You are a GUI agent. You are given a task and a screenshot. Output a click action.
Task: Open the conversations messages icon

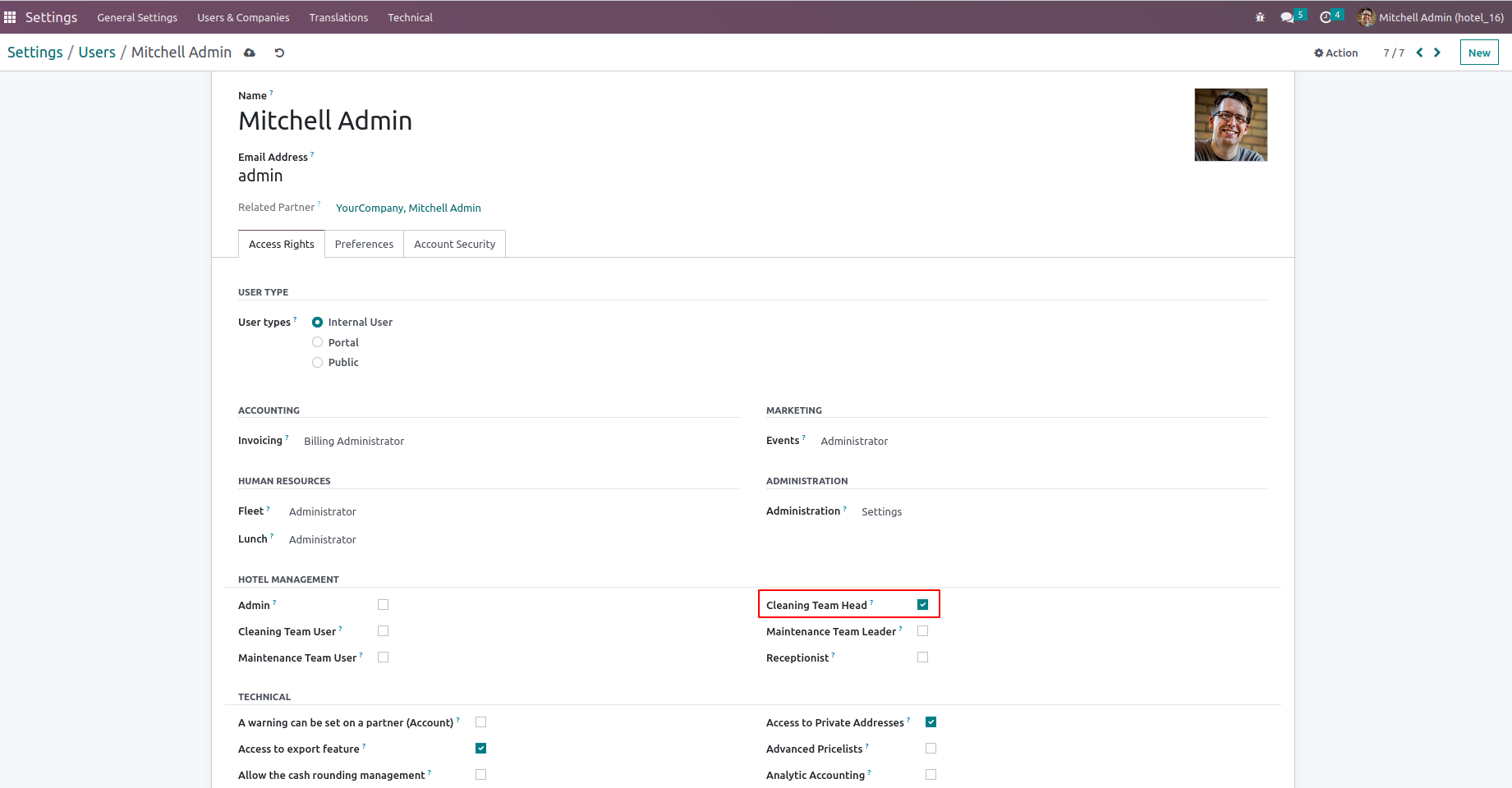tap(1287, 17)
